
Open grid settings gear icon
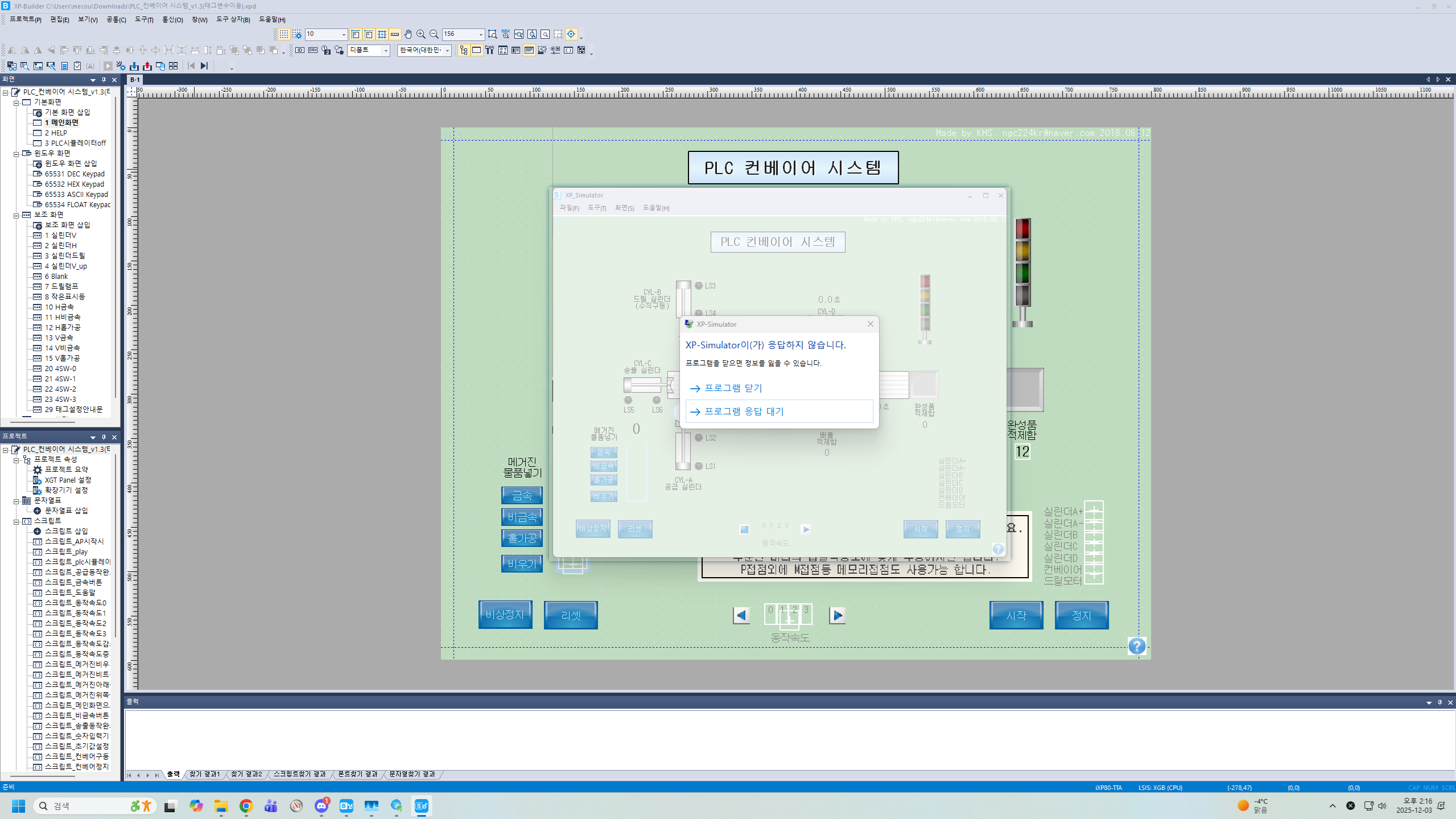pos(296,34)
